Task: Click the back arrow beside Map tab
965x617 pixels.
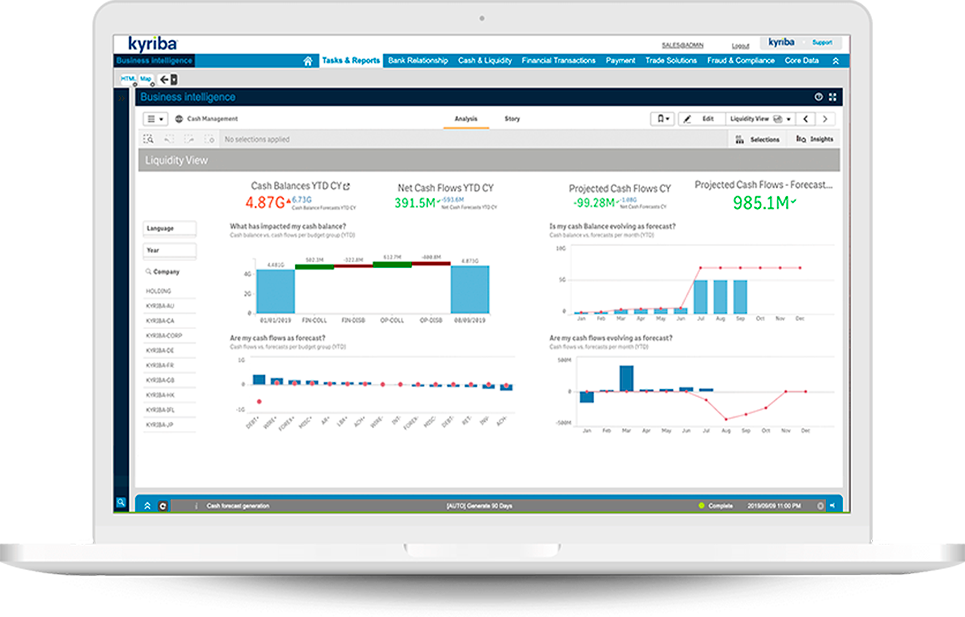Action: (164, 79)
